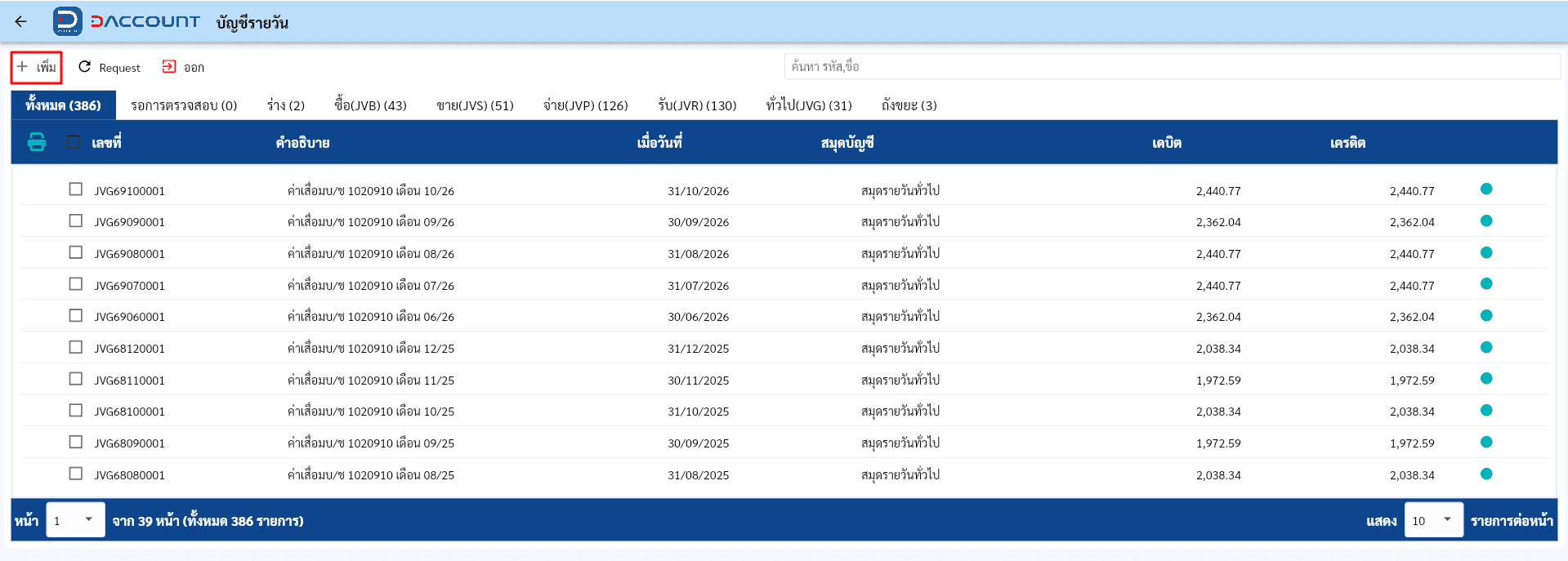Viewport: 1568px width, 561px height.
Task: Click description ending เดือน 07/26
Action: [x=370, y=286]
